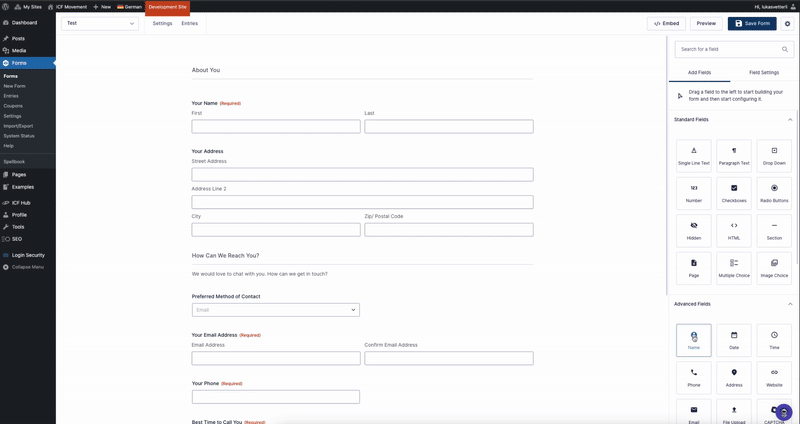The width and height of the screenshot is (800, 424).
Task: Add a Number field
Action: tap(693, 193)
